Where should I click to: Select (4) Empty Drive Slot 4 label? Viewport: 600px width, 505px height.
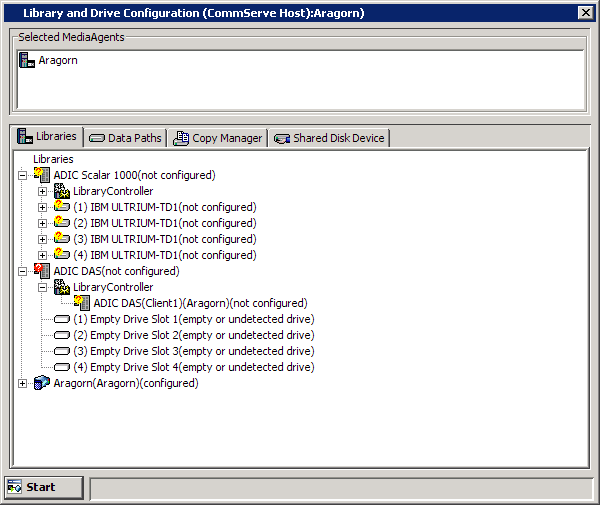194,367
